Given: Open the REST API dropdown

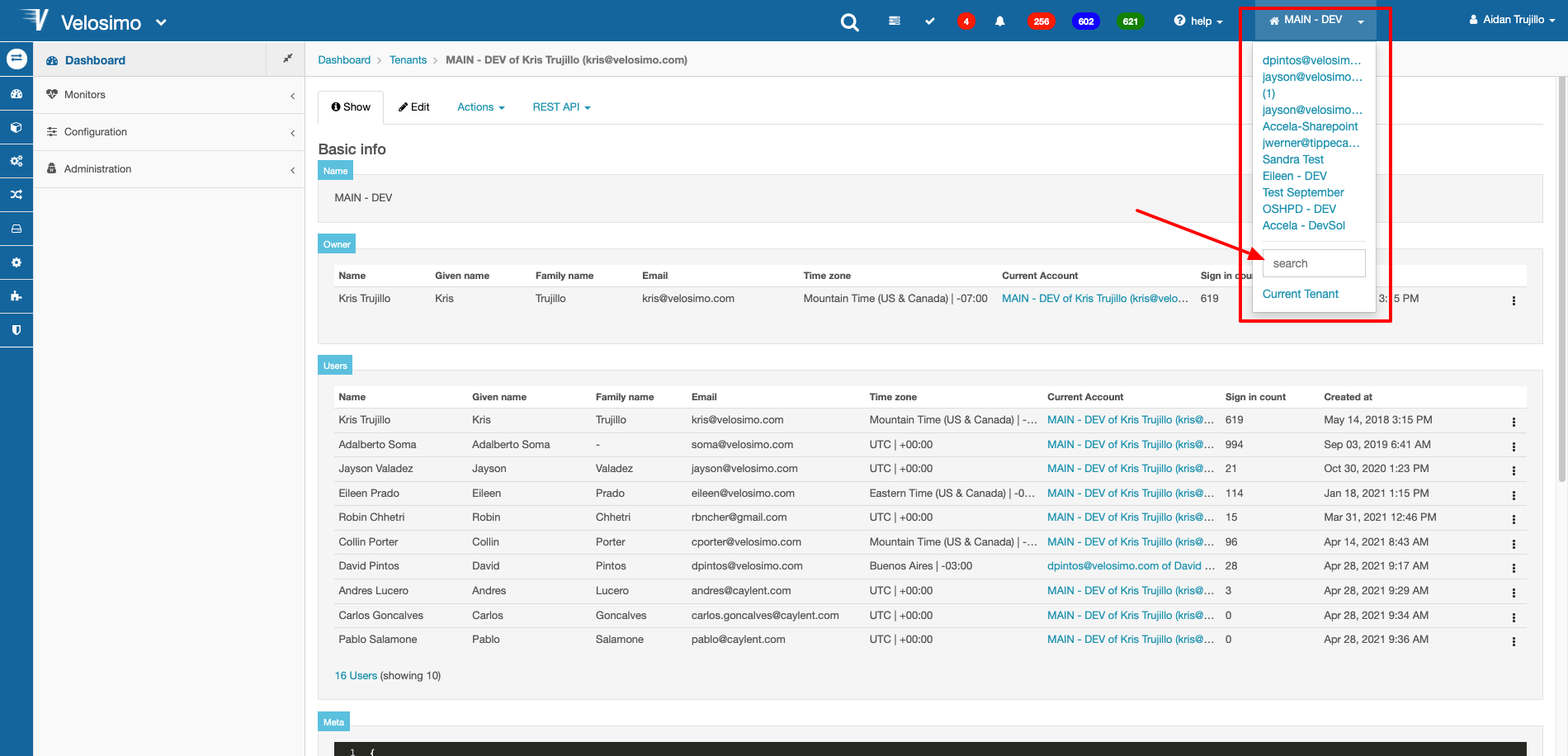Looking at the screenshot, I should tap(561, 107).
